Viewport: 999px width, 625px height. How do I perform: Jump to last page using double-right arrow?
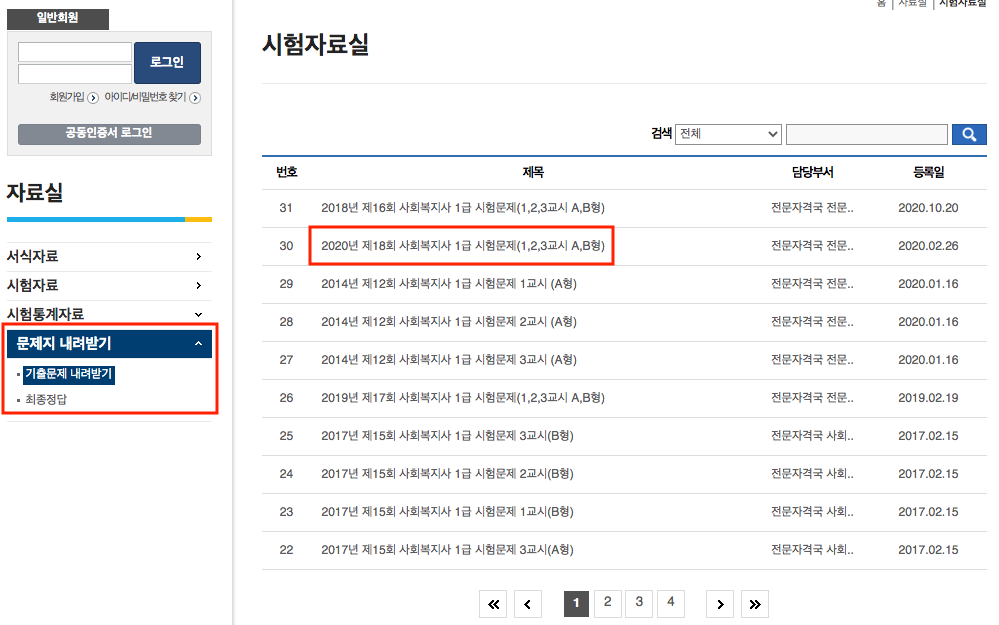coord(755,603)
